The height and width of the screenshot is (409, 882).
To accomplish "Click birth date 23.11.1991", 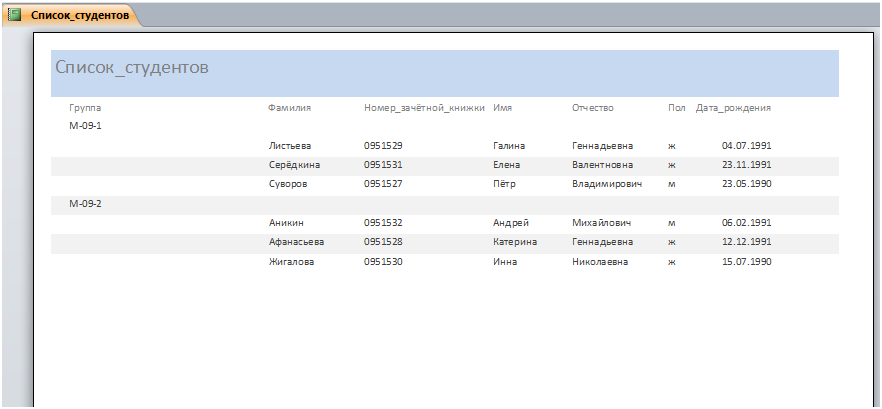I will pos(746,165).
